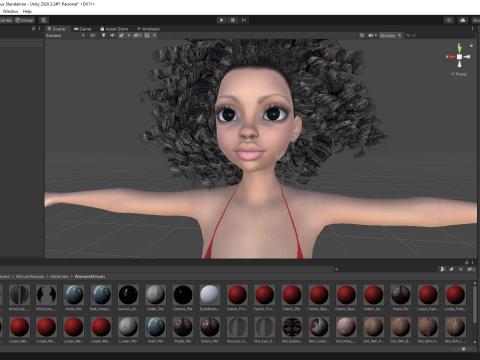Toggle the Center pivot mode button

[6, 20]
